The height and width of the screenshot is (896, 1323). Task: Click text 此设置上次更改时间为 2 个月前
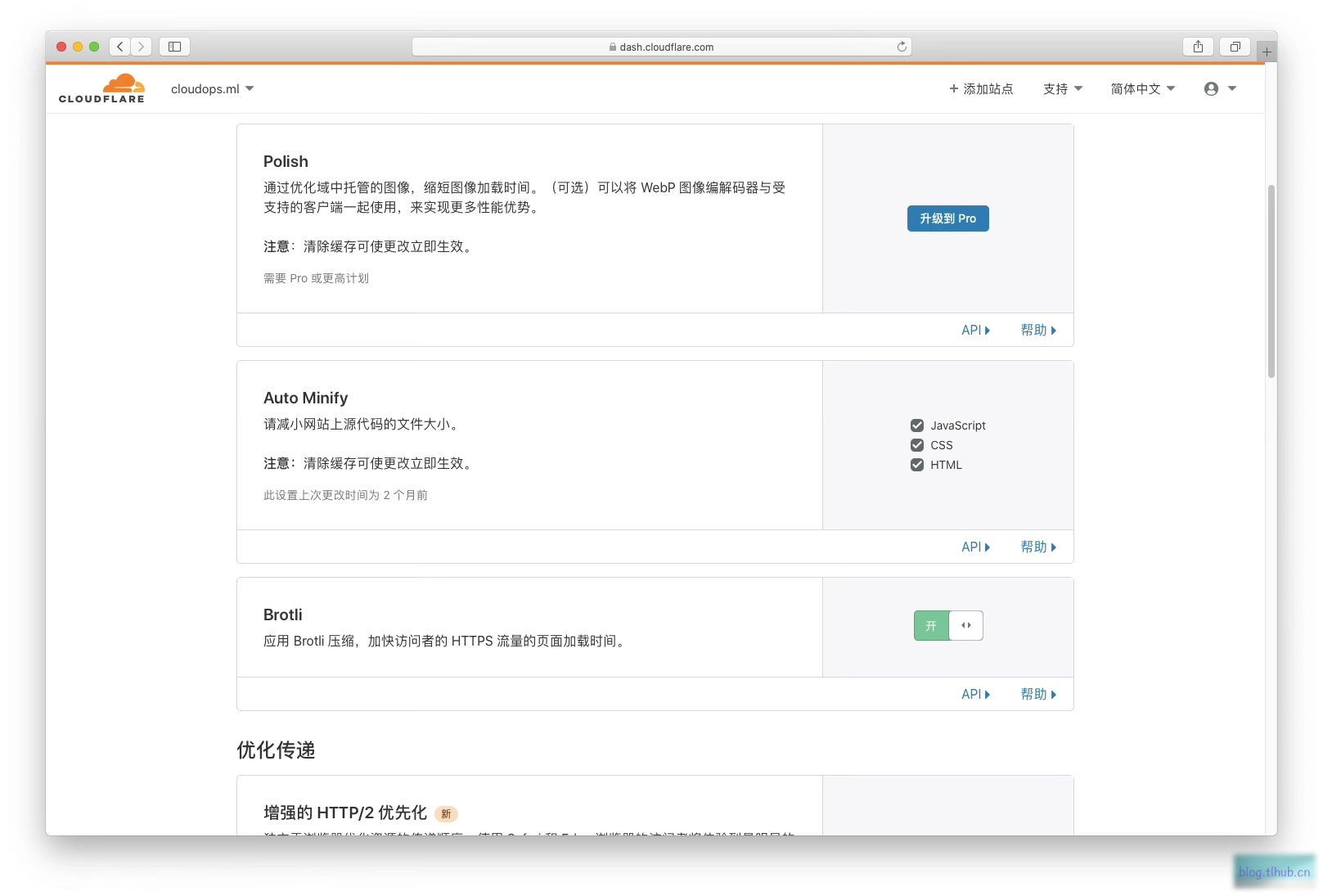click(x=345, y=495)
